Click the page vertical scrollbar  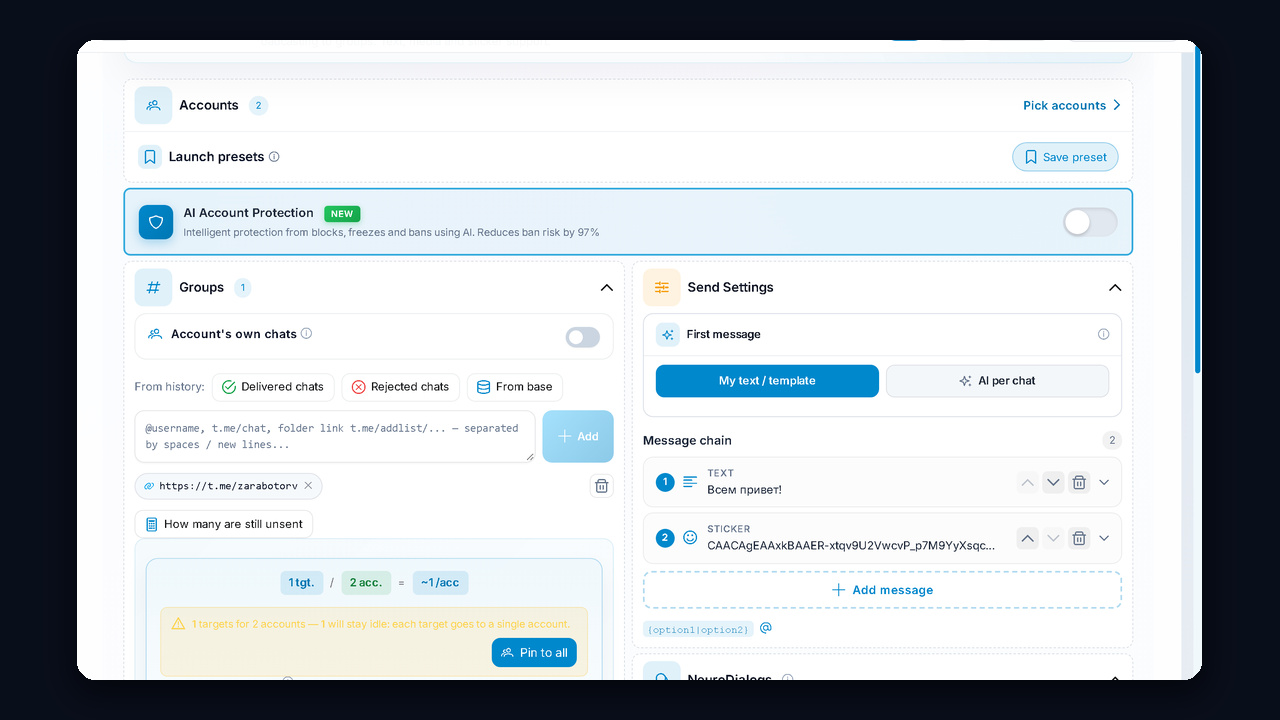click(x=1197, y=210)
